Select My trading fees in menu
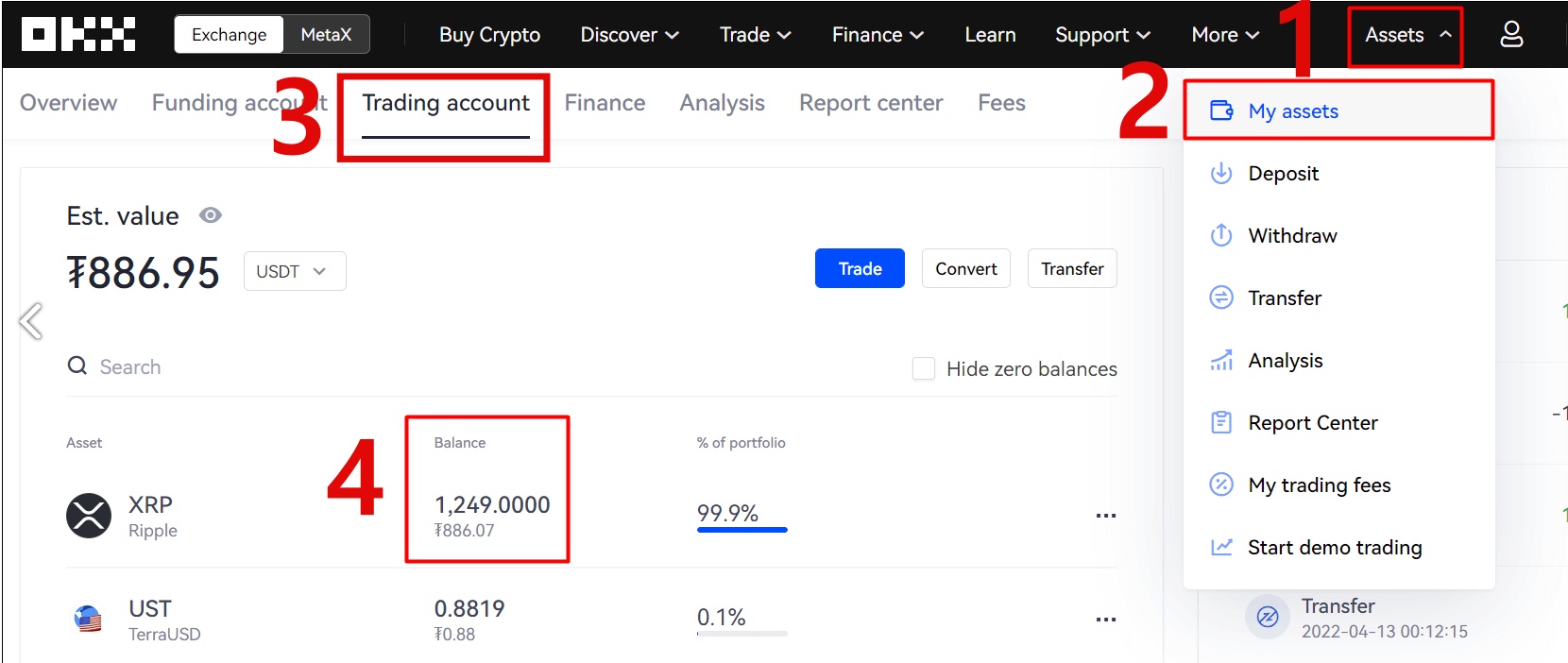Image resolution: width=1568 pixels, height=663 pixels. click(x=1338, y=484)
